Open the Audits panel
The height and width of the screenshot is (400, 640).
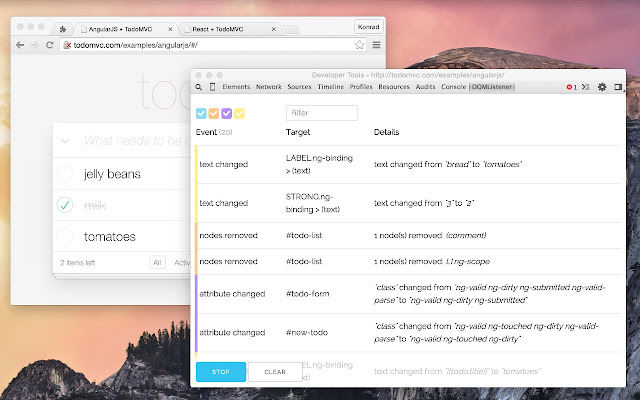425,87
